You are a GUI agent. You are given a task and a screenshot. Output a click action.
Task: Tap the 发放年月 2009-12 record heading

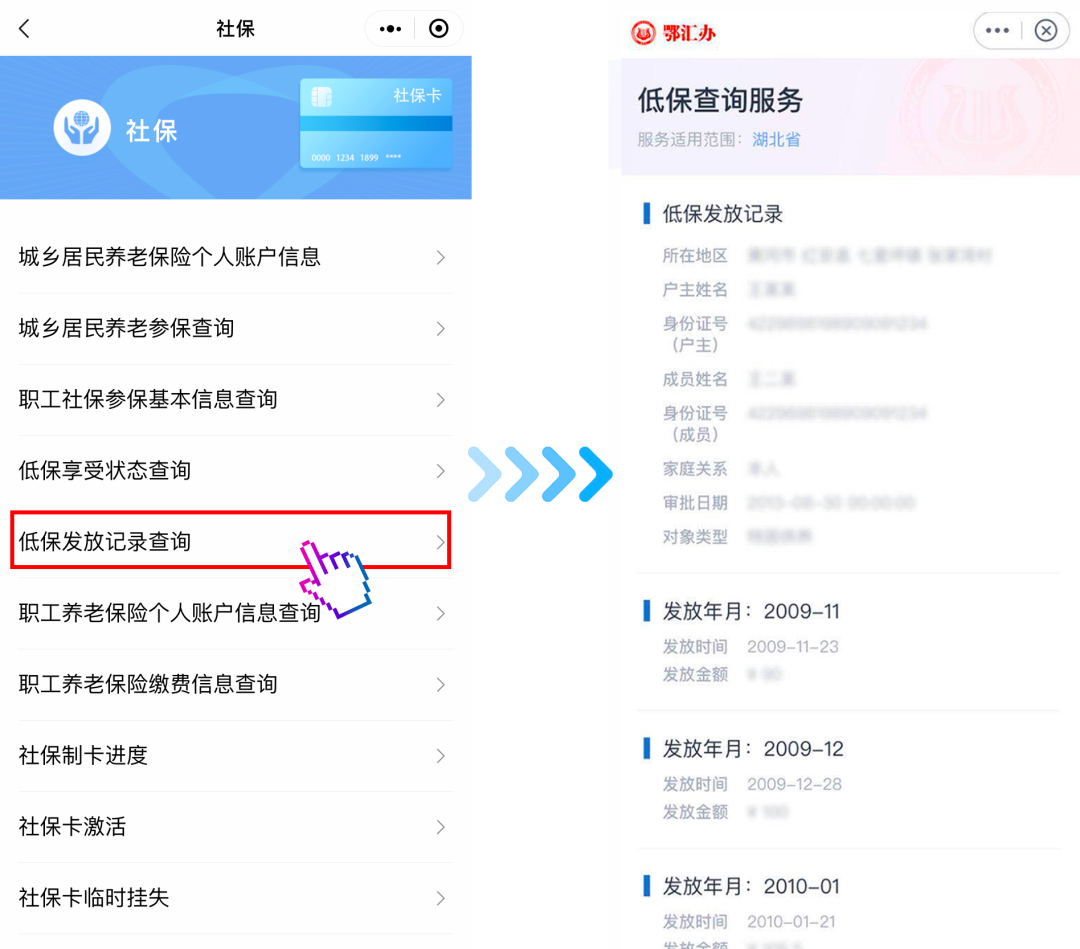tap(752, 749)
